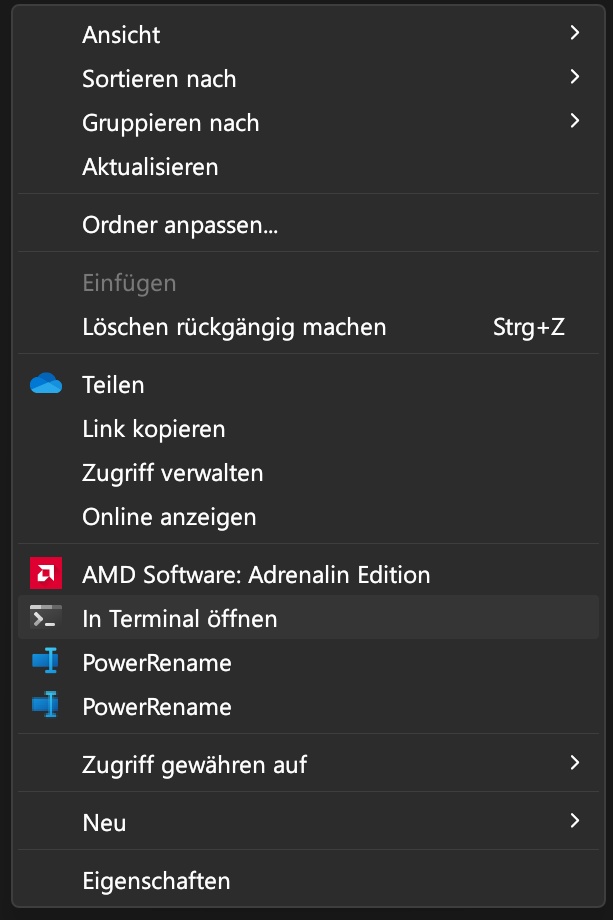Image resolution: width=613 pixels, height=920 pixels.
Task: Click the second PowerRename icon
Action: tap(46, 705)
